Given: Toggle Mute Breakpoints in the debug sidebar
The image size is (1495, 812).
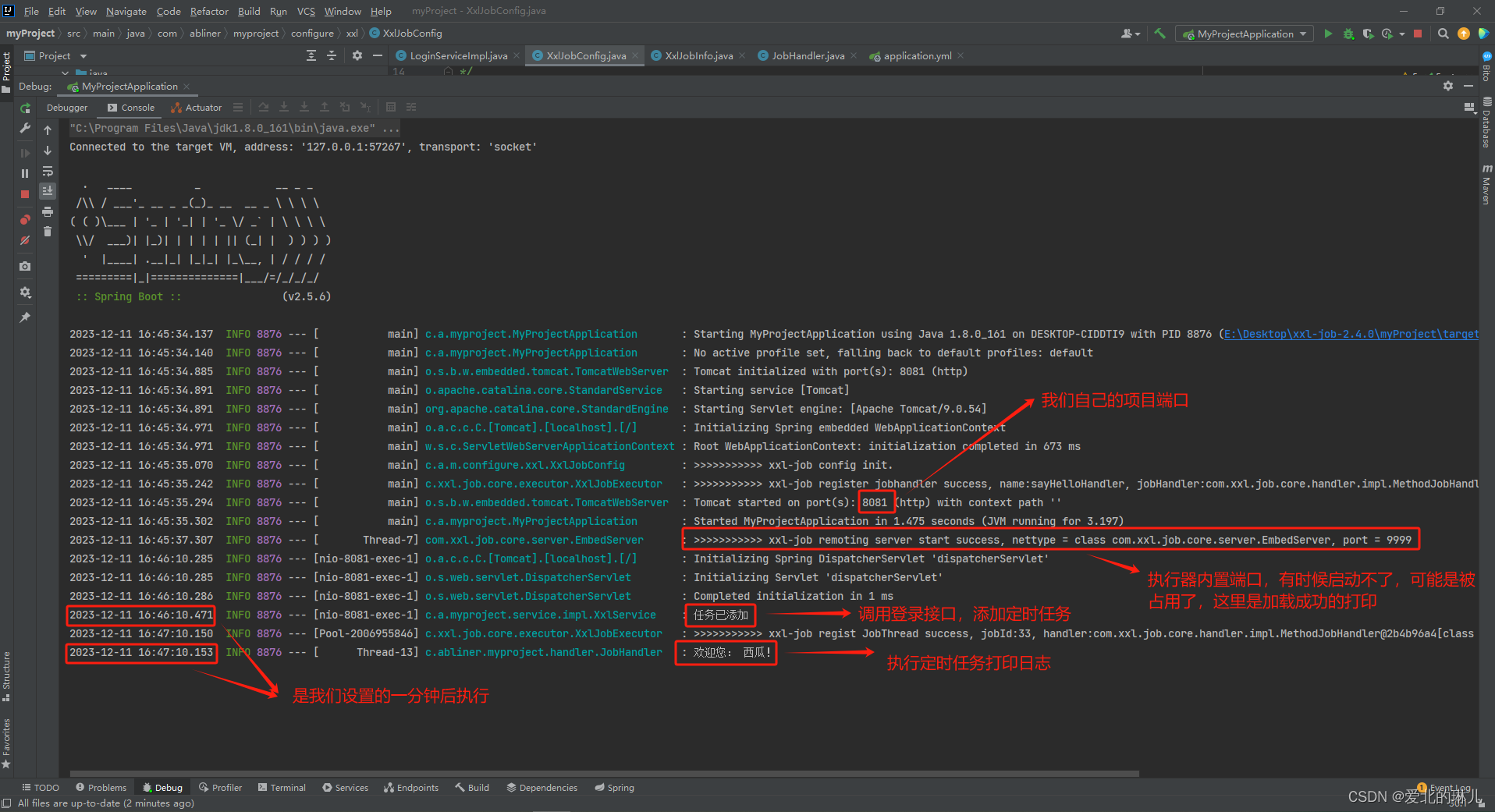Looking at the screenshot, I should (x=25, y=240).
